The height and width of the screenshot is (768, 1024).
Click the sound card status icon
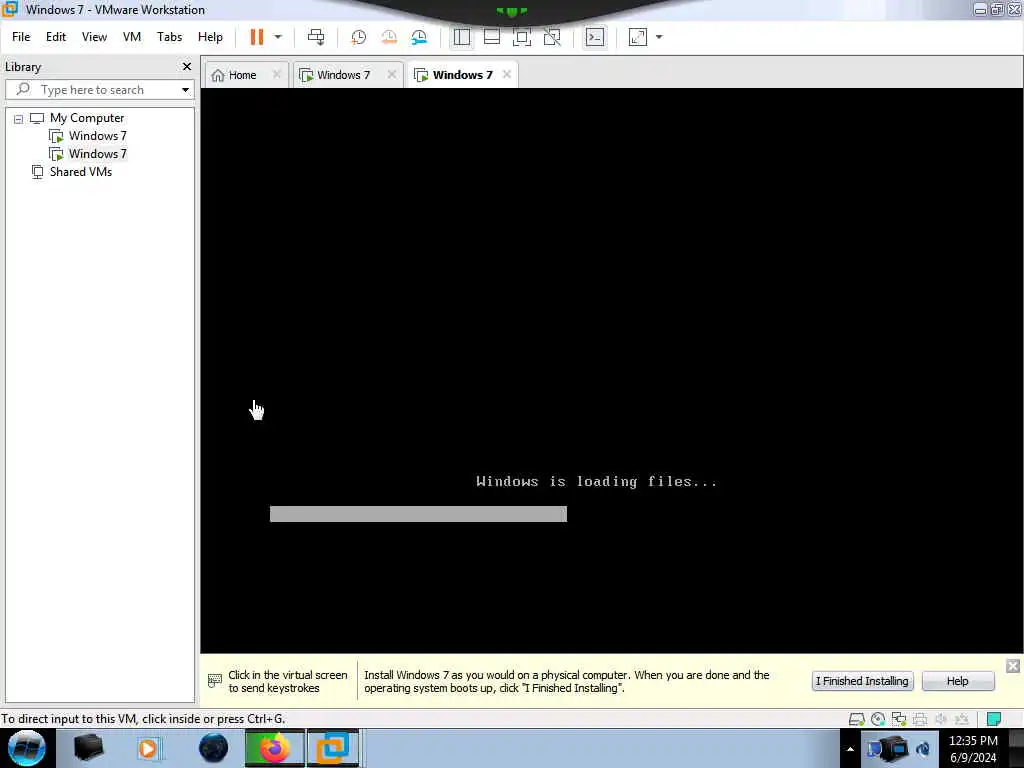point(941,719)
